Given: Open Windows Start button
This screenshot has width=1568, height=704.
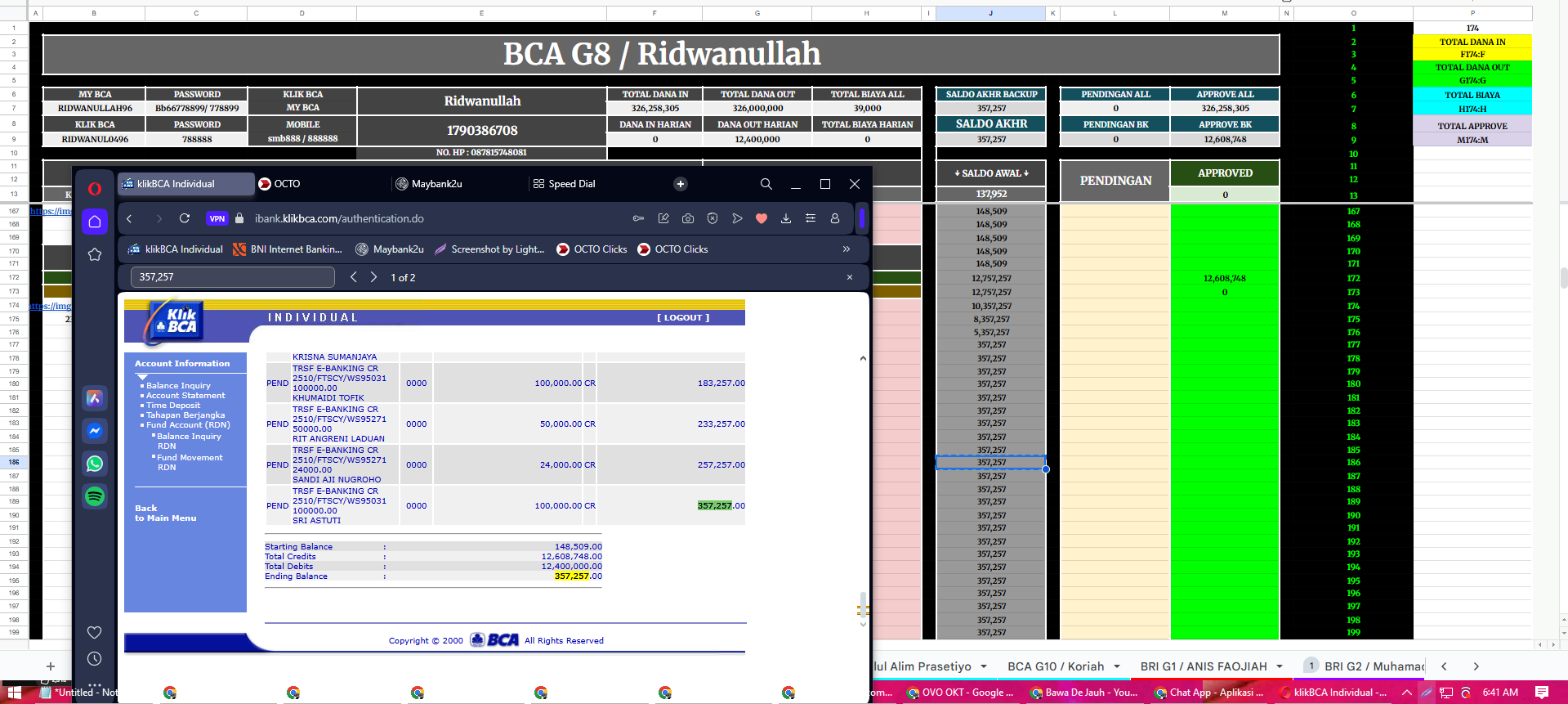Looking at the screenshot, I should (x=14, y=693).
